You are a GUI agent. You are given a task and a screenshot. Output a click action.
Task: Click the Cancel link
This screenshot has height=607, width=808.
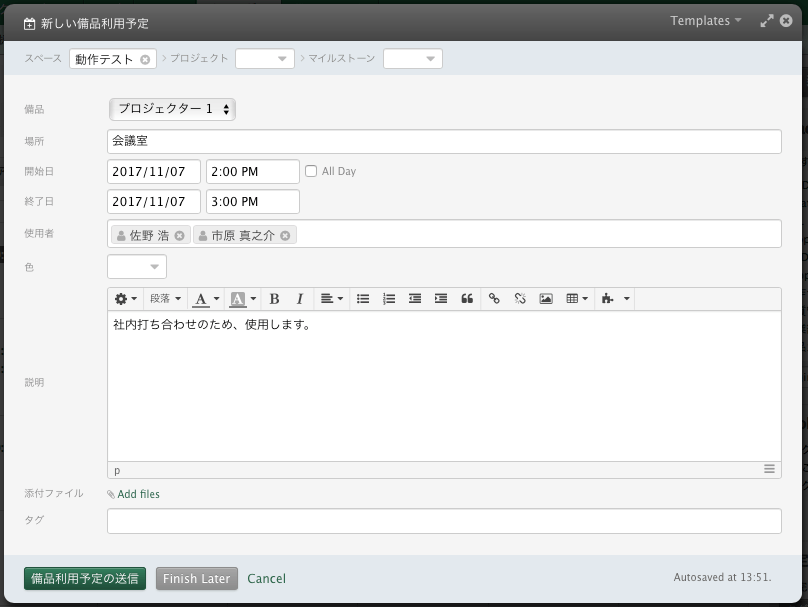coord(266,579)
